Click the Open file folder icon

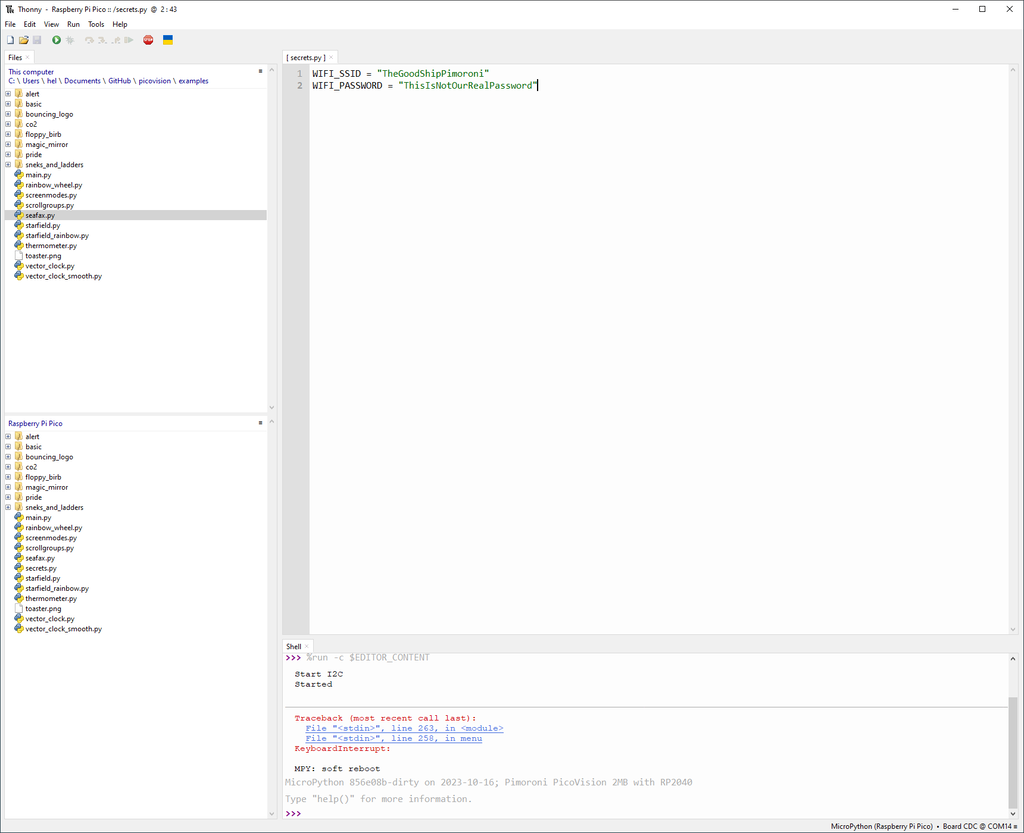pyautogui.click(x=24, y=40)
